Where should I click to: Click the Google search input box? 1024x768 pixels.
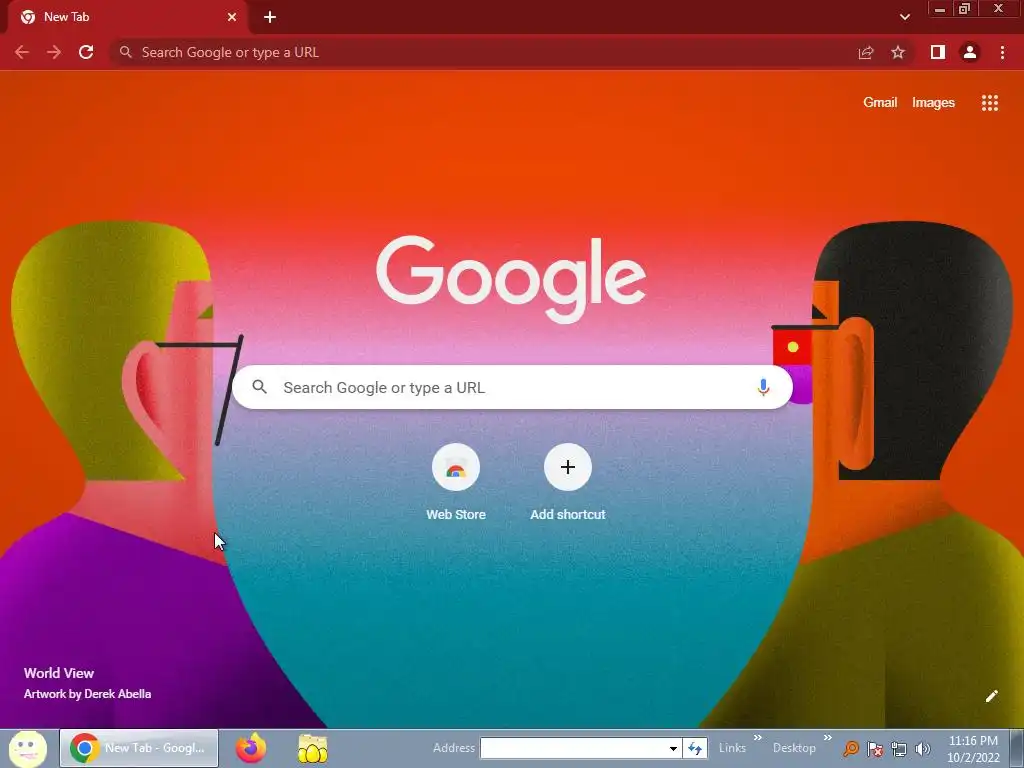click(x=512, y=387)
